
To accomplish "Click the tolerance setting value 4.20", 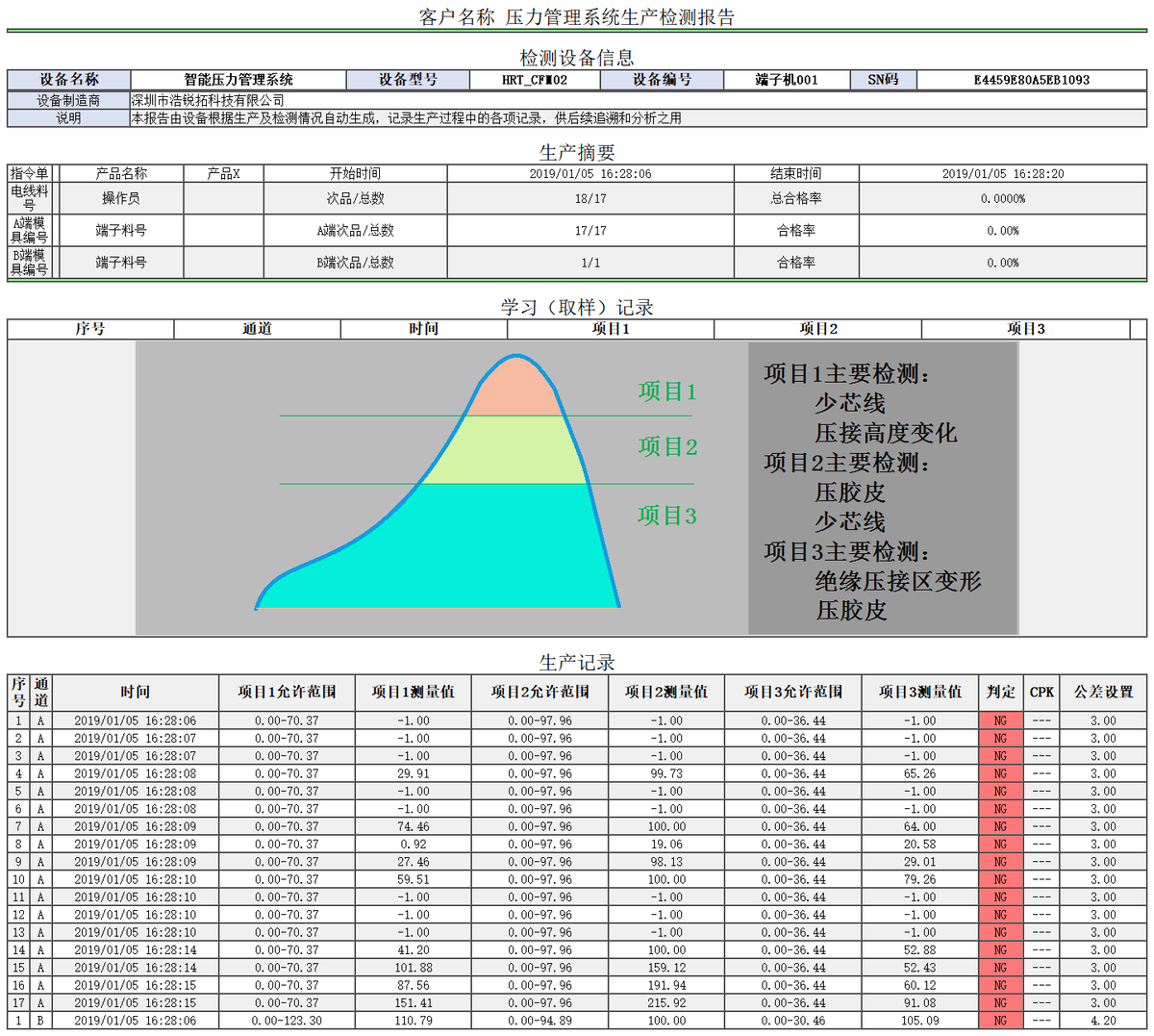I will click(1104, 1021).
